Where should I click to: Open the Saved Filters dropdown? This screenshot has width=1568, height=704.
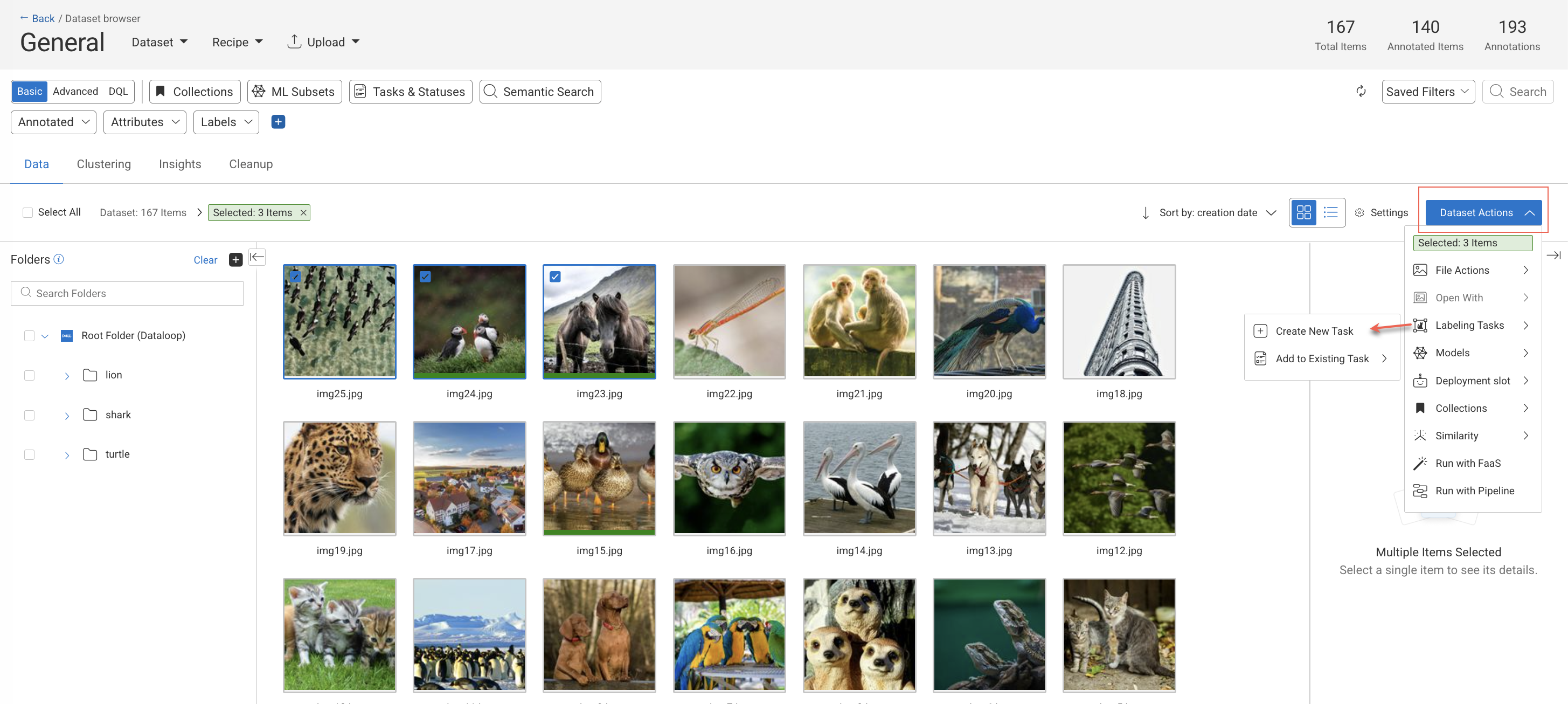point(1427,91)
